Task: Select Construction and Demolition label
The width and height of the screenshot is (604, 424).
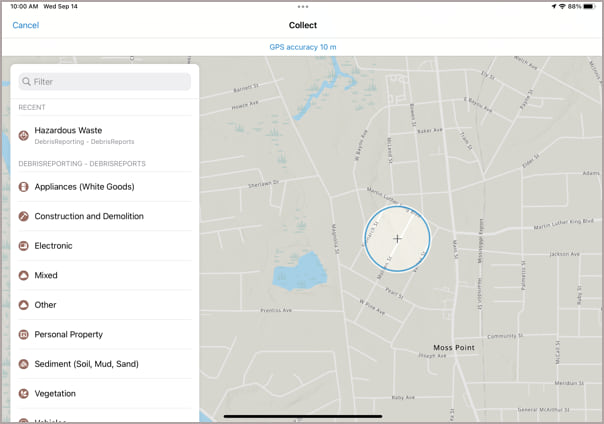Action: (x=89, y=216)
